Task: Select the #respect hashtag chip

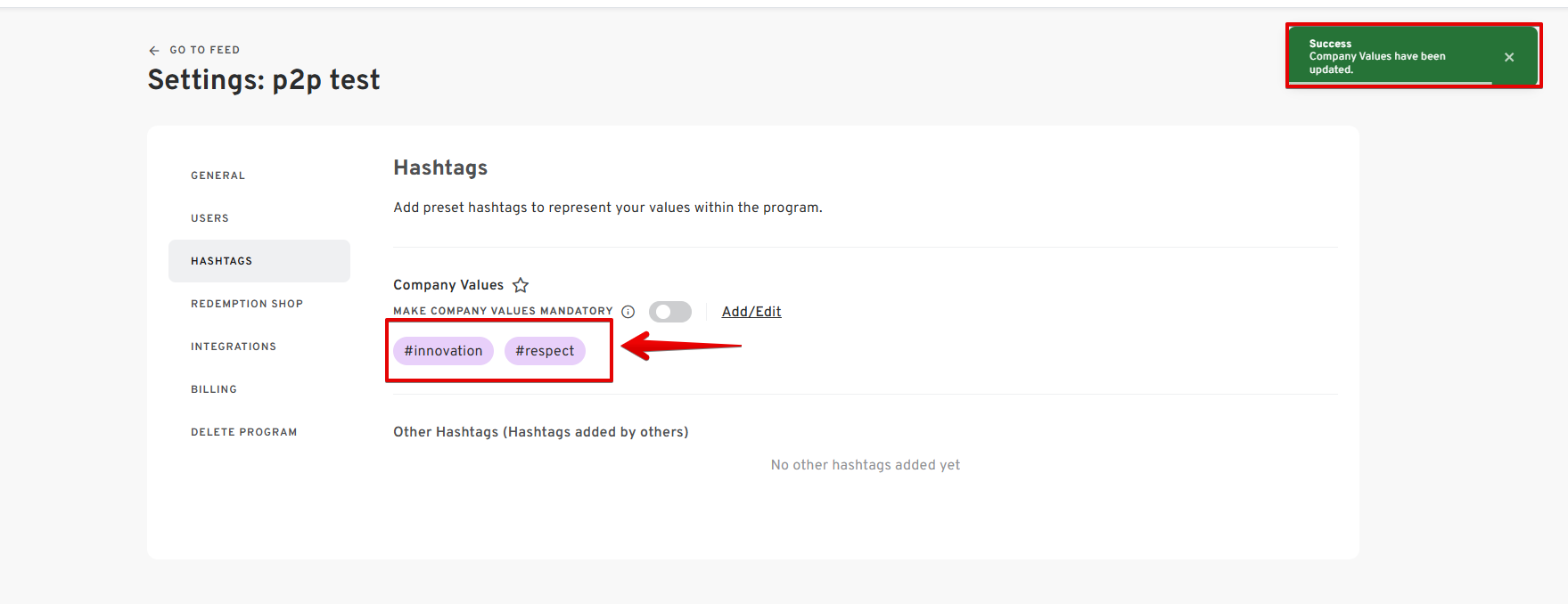Action: [x=545, y=351]
